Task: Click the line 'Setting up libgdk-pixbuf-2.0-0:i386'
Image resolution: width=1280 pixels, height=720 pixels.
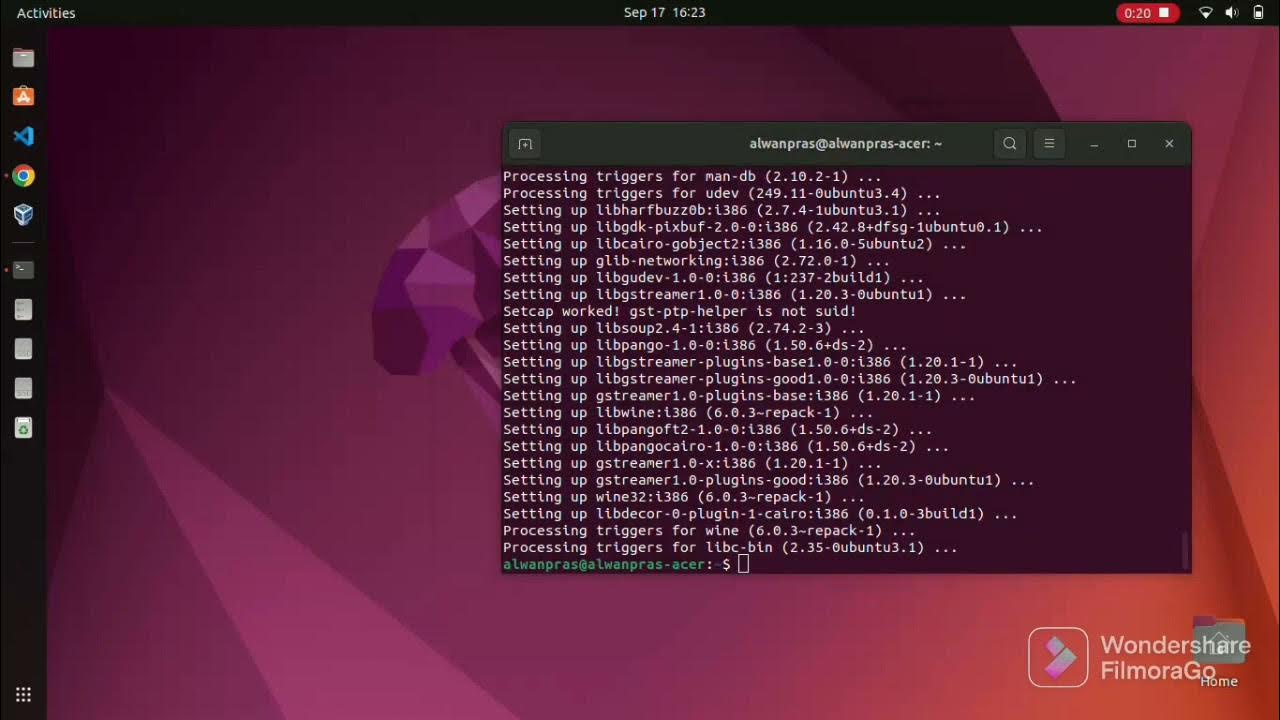Action: (x=773, y=227)
